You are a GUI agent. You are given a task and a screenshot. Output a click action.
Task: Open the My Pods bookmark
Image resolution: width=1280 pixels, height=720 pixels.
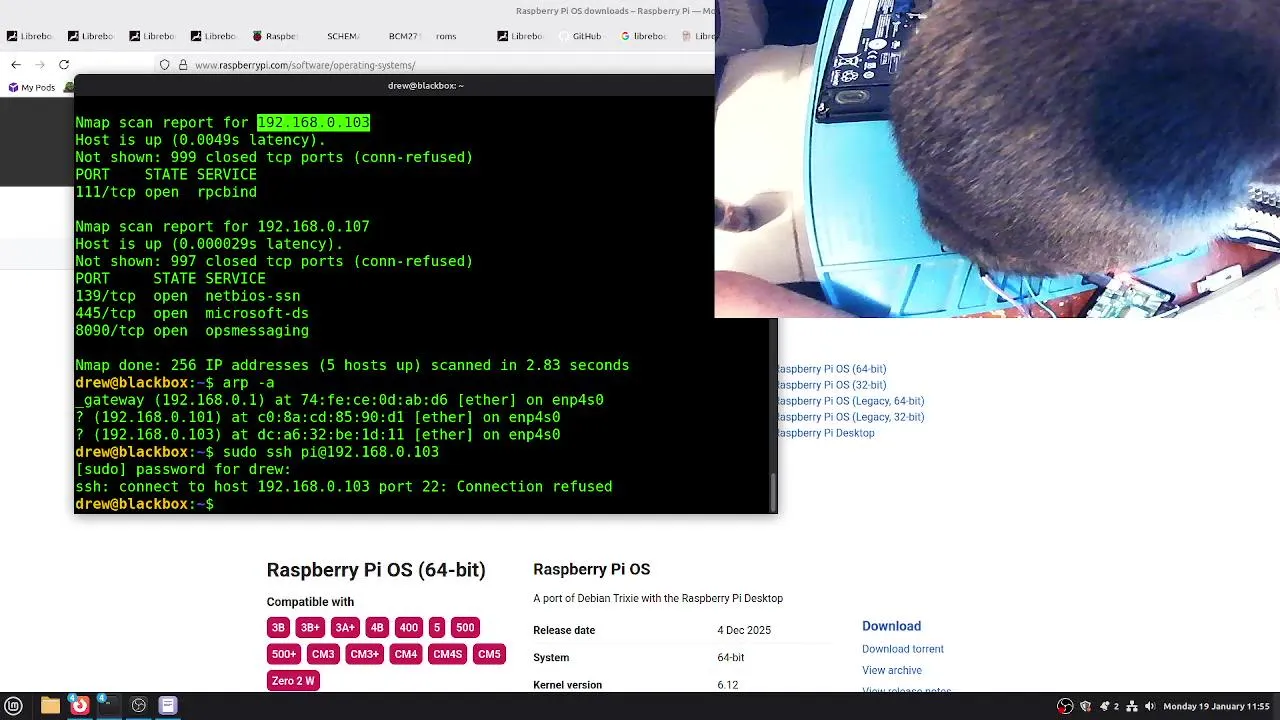click(32, 87)
